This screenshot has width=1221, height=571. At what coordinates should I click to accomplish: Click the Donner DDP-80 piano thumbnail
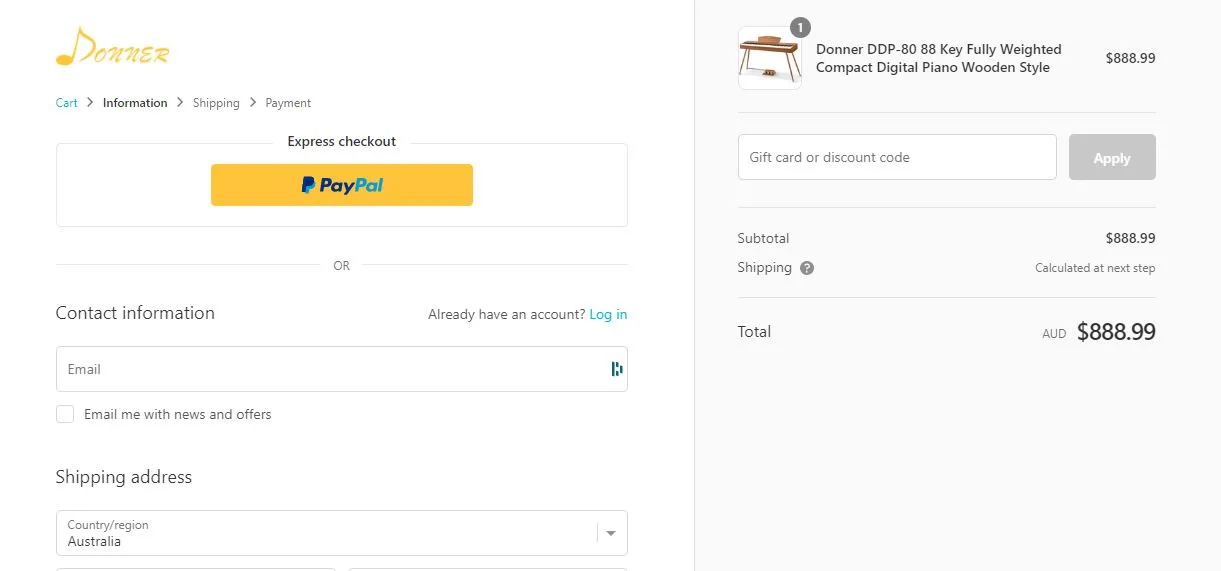click(769, 58)
